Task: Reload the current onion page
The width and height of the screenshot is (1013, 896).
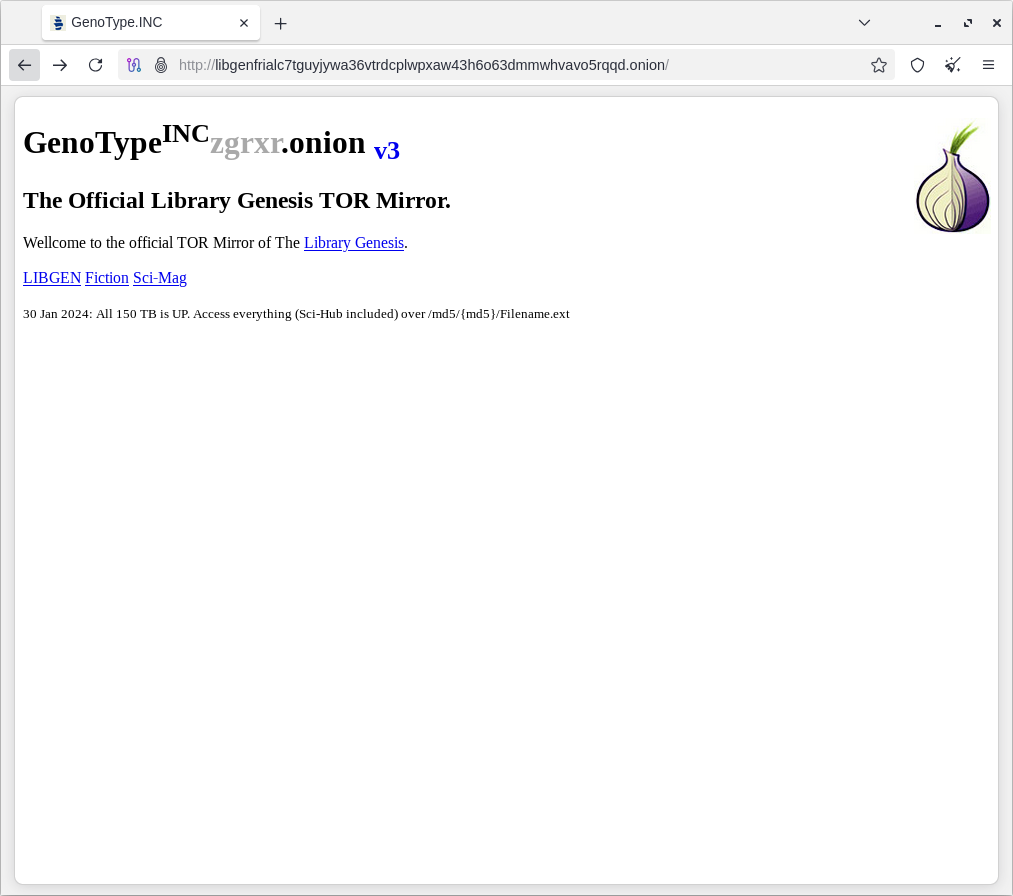Action: pos(95,65)
